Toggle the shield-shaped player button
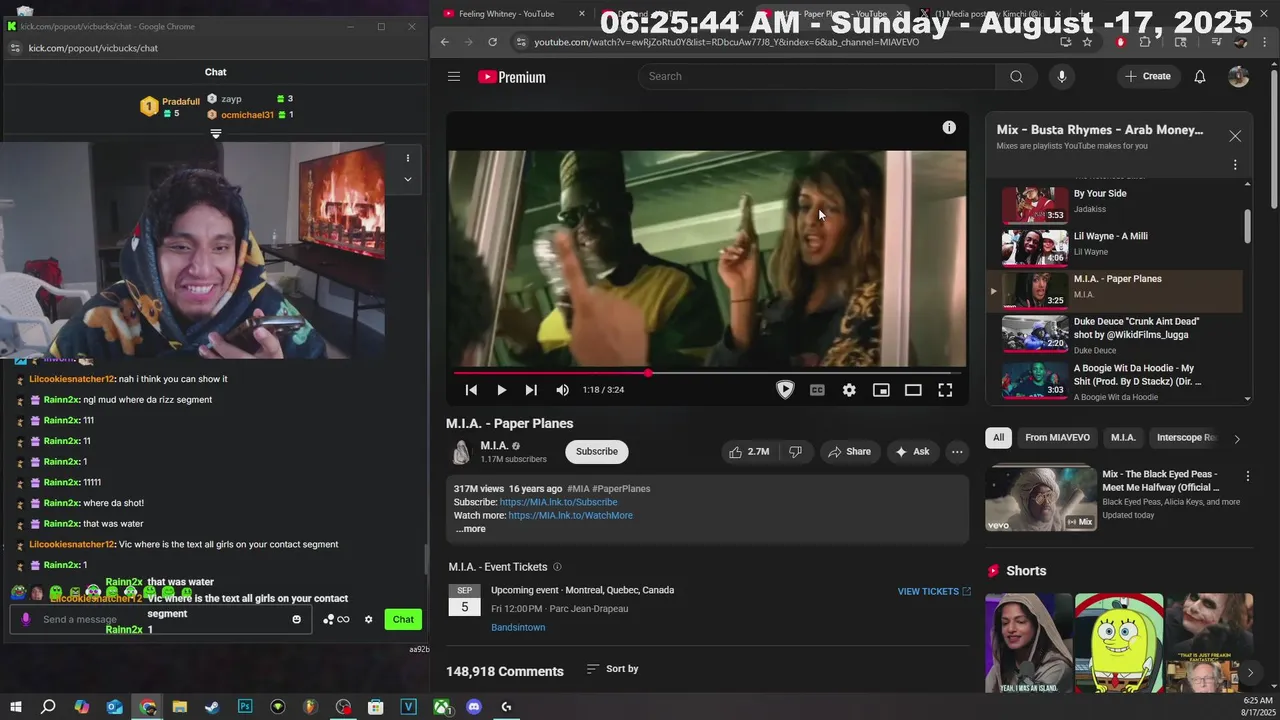The width and height of the screenshot is (1280, 720). coord(785,390)
